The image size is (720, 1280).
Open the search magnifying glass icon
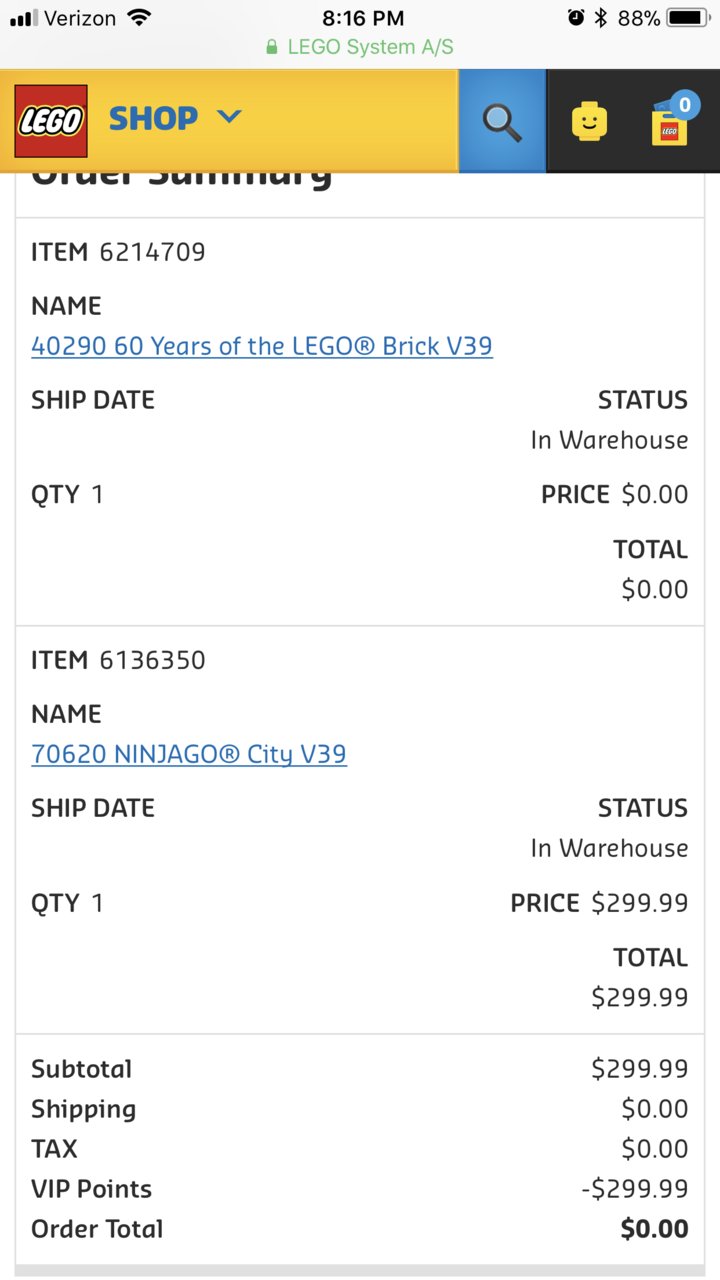tap(502, 121)
